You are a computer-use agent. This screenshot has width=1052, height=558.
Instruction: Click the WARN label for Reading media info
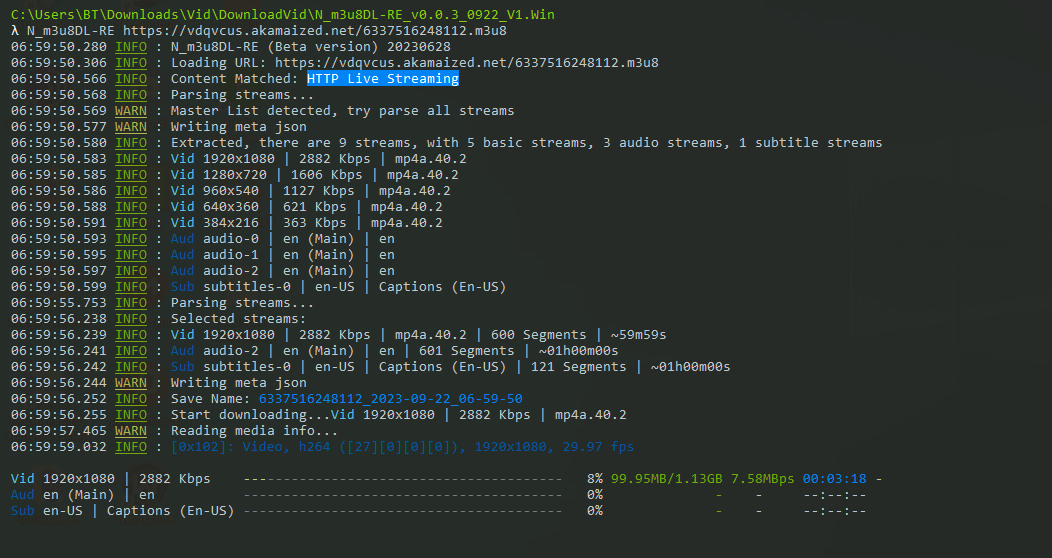(130, 430)
